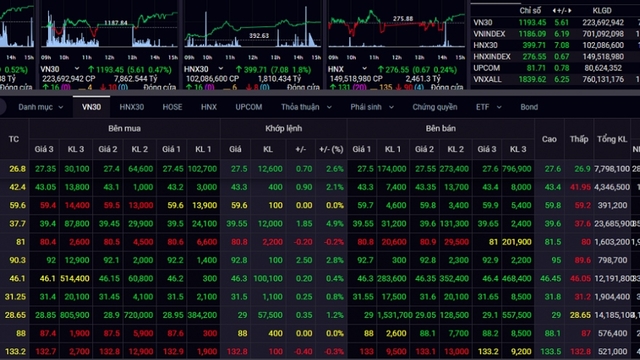Expand the Danh mục dropdown menu

tap(61, 107)
